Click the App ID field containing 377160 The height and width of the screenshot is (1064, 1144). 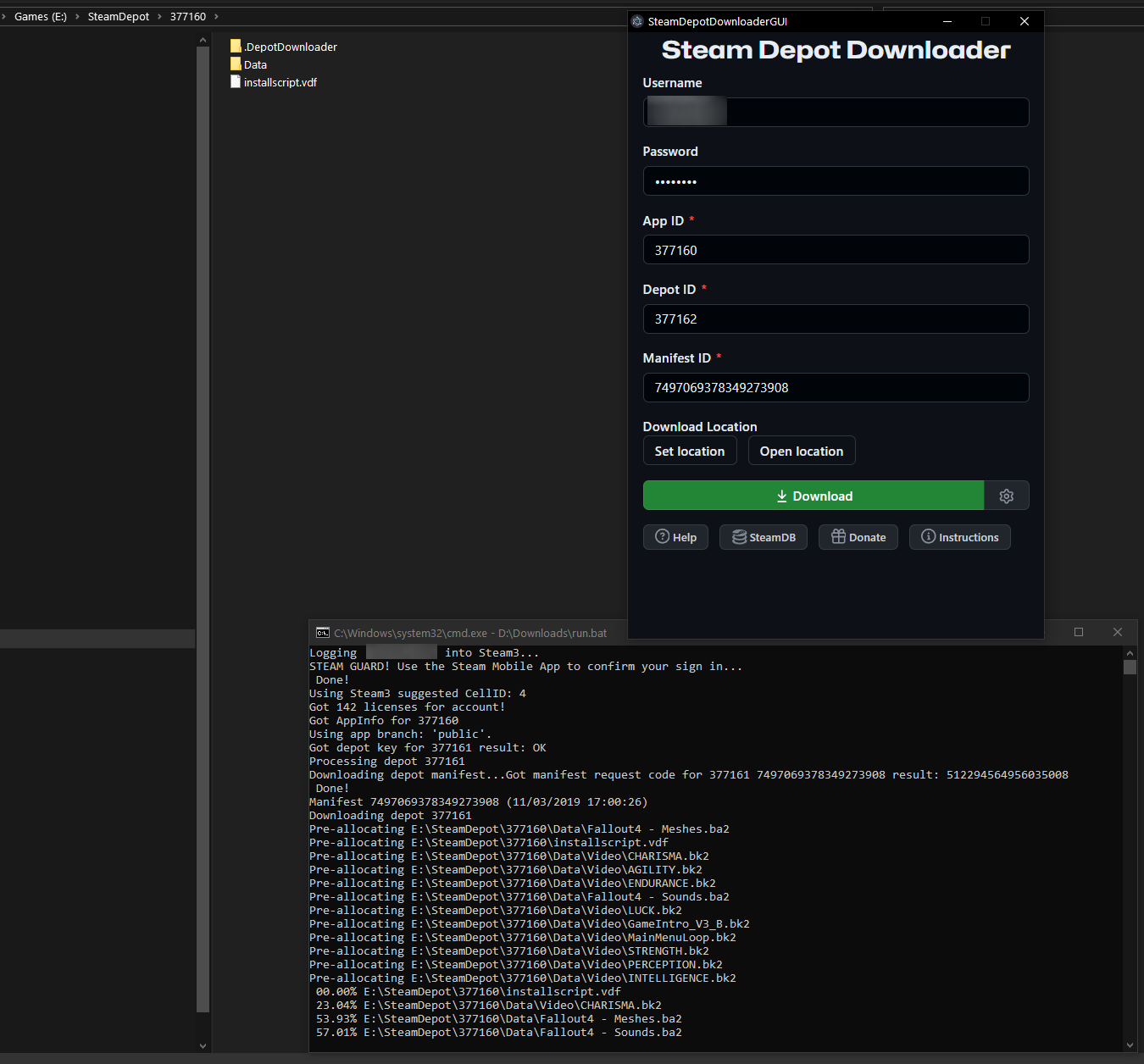click(x=835, y=251)
